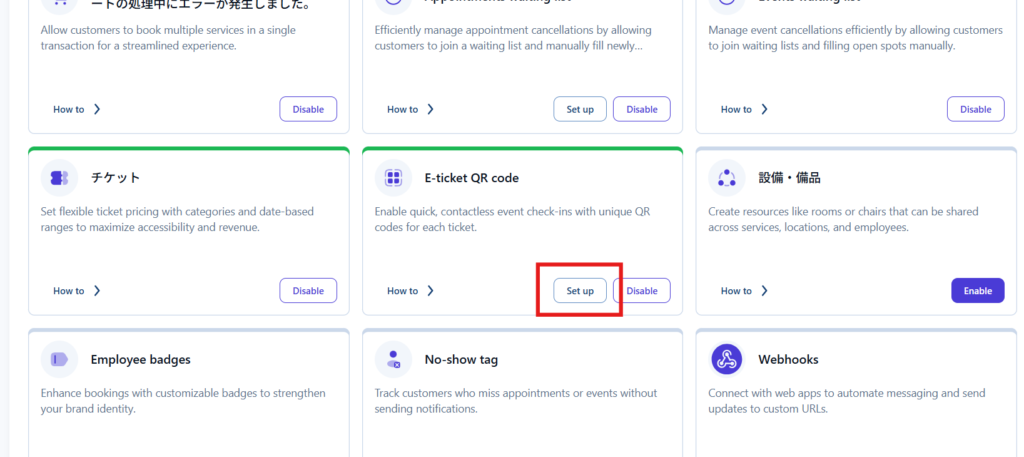
Task: Open How to for events waiting list
Action: (x=745, y=109)
